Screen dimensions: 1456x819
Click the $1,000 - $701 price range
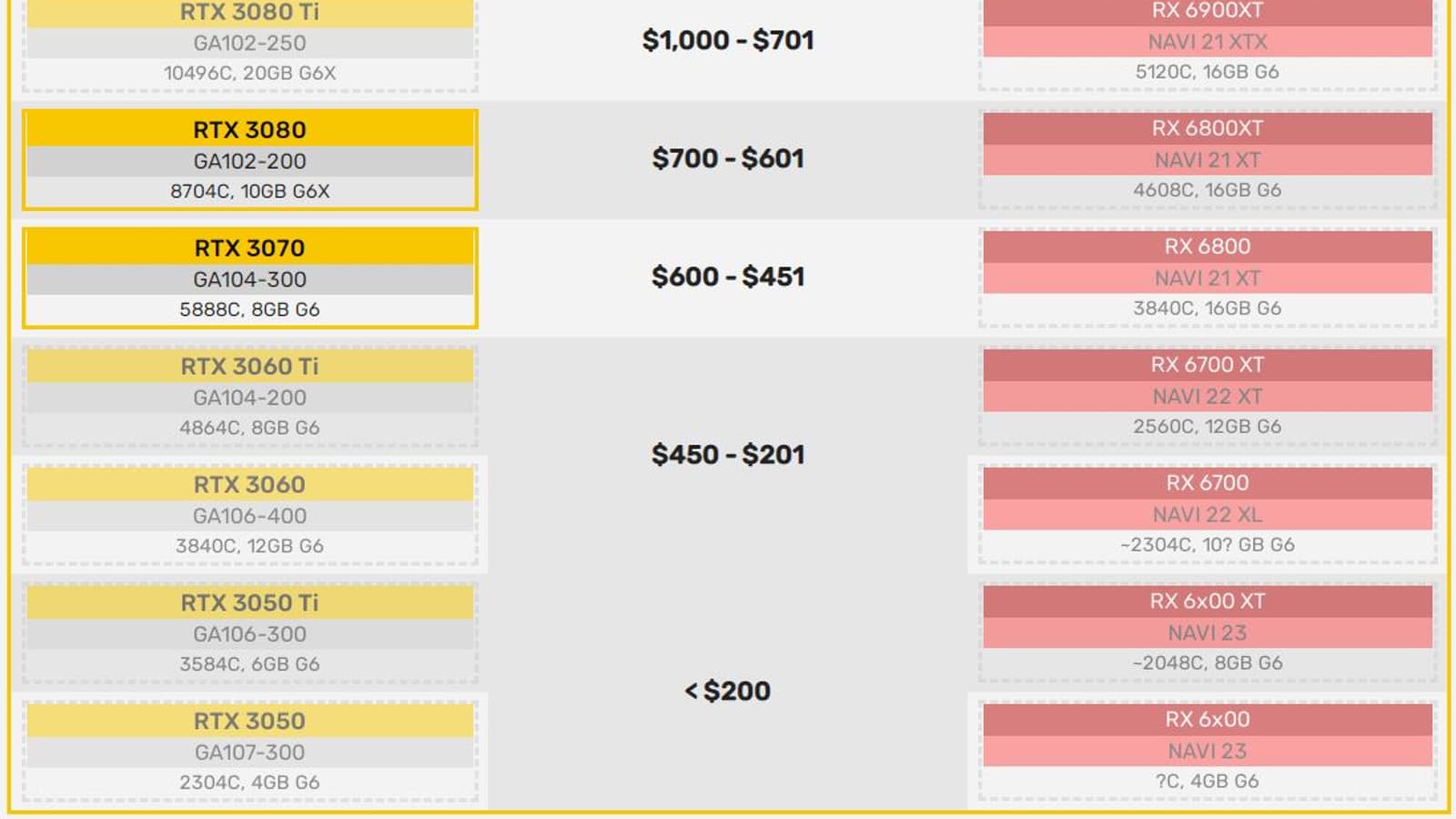click(728, 40)
